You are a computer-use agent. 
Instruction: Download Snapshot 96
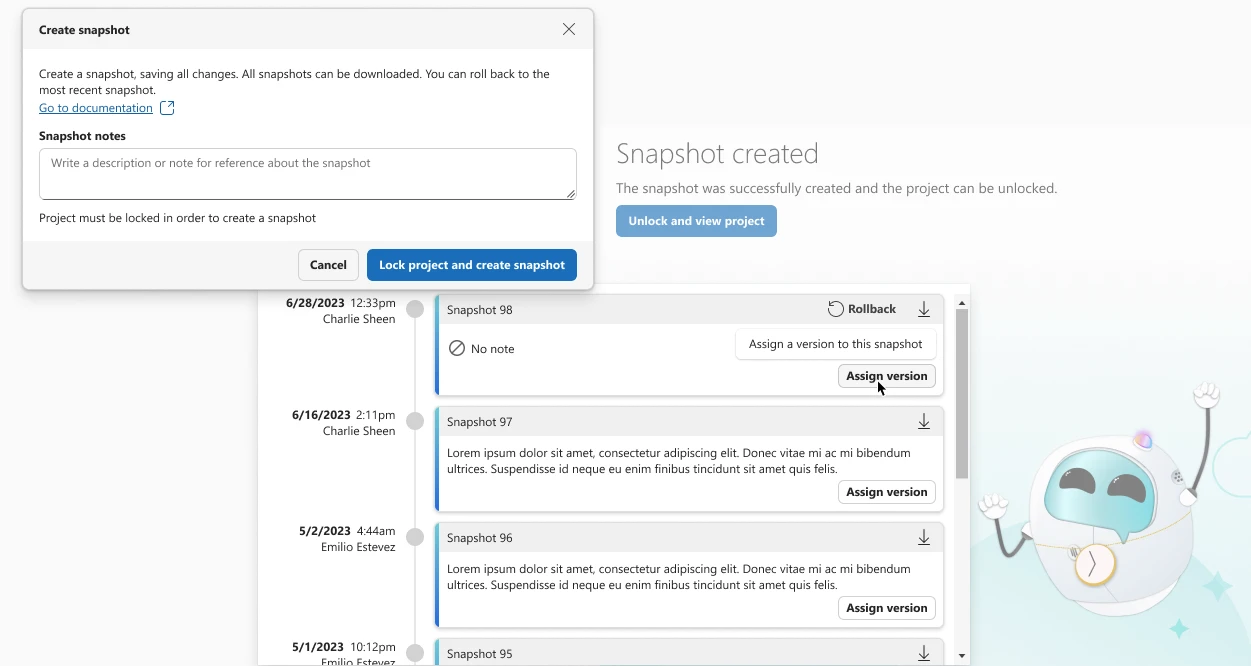pos(924,538)
